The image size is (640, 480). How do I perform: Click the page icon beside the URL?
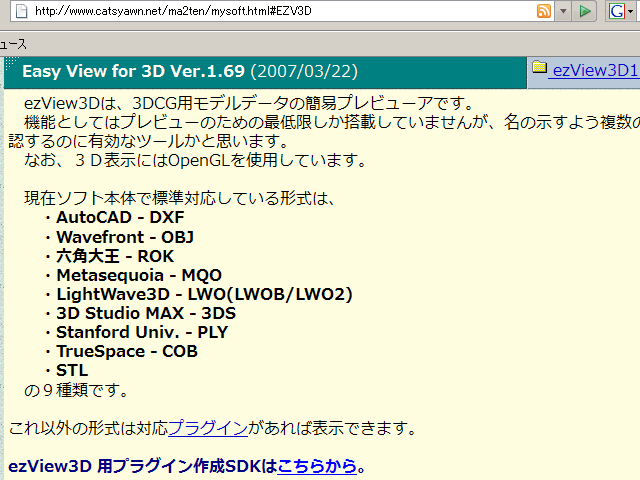[21, 11]
